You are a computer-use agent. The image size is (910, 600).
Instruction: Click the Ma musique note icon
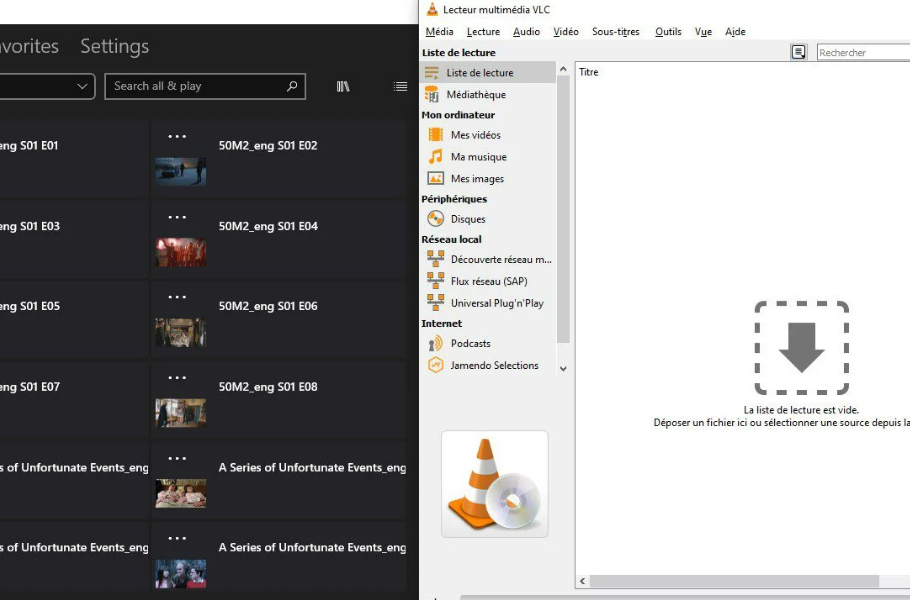435,157
